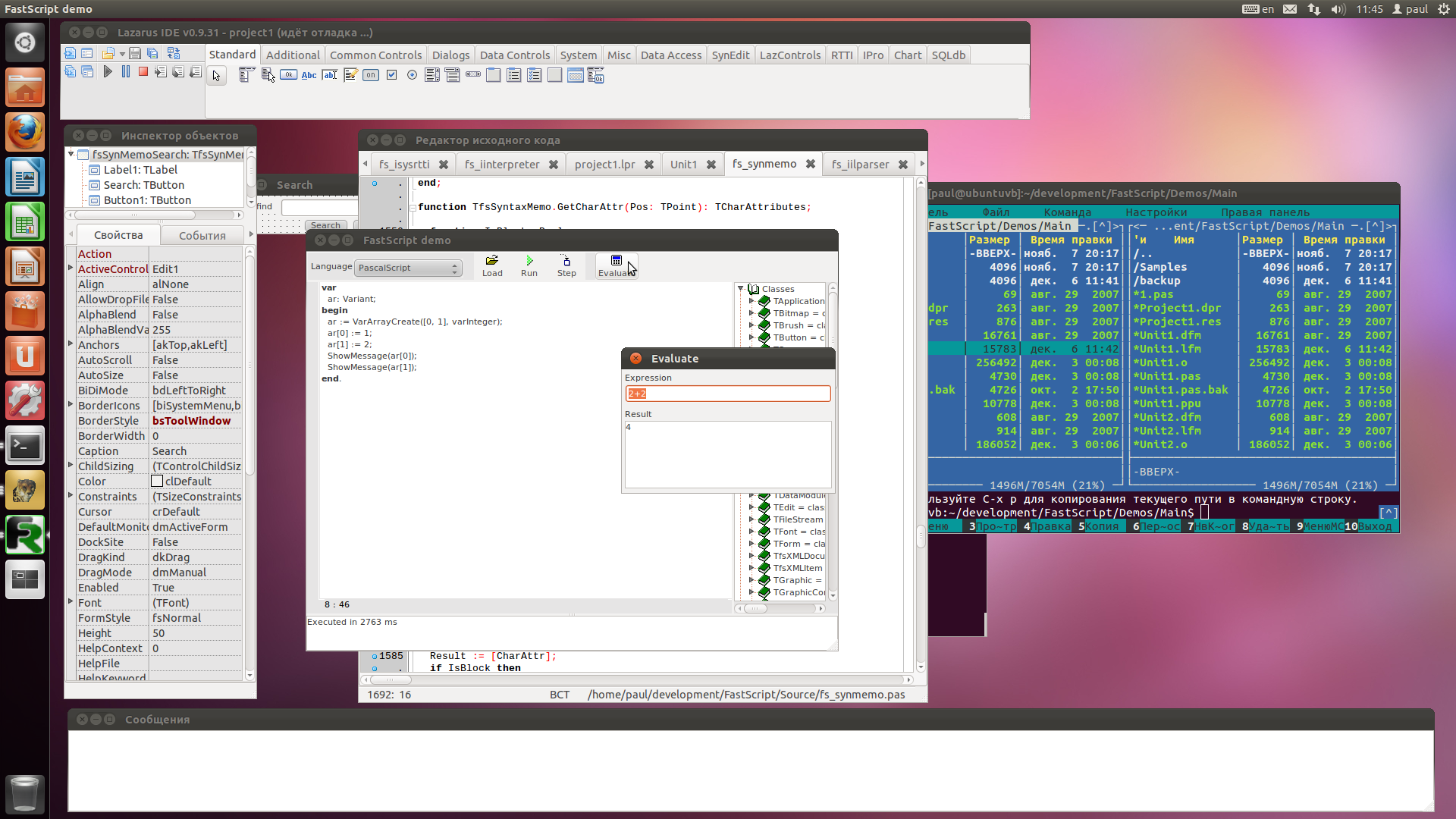Pick the TEdit component icon

[329, 75]
